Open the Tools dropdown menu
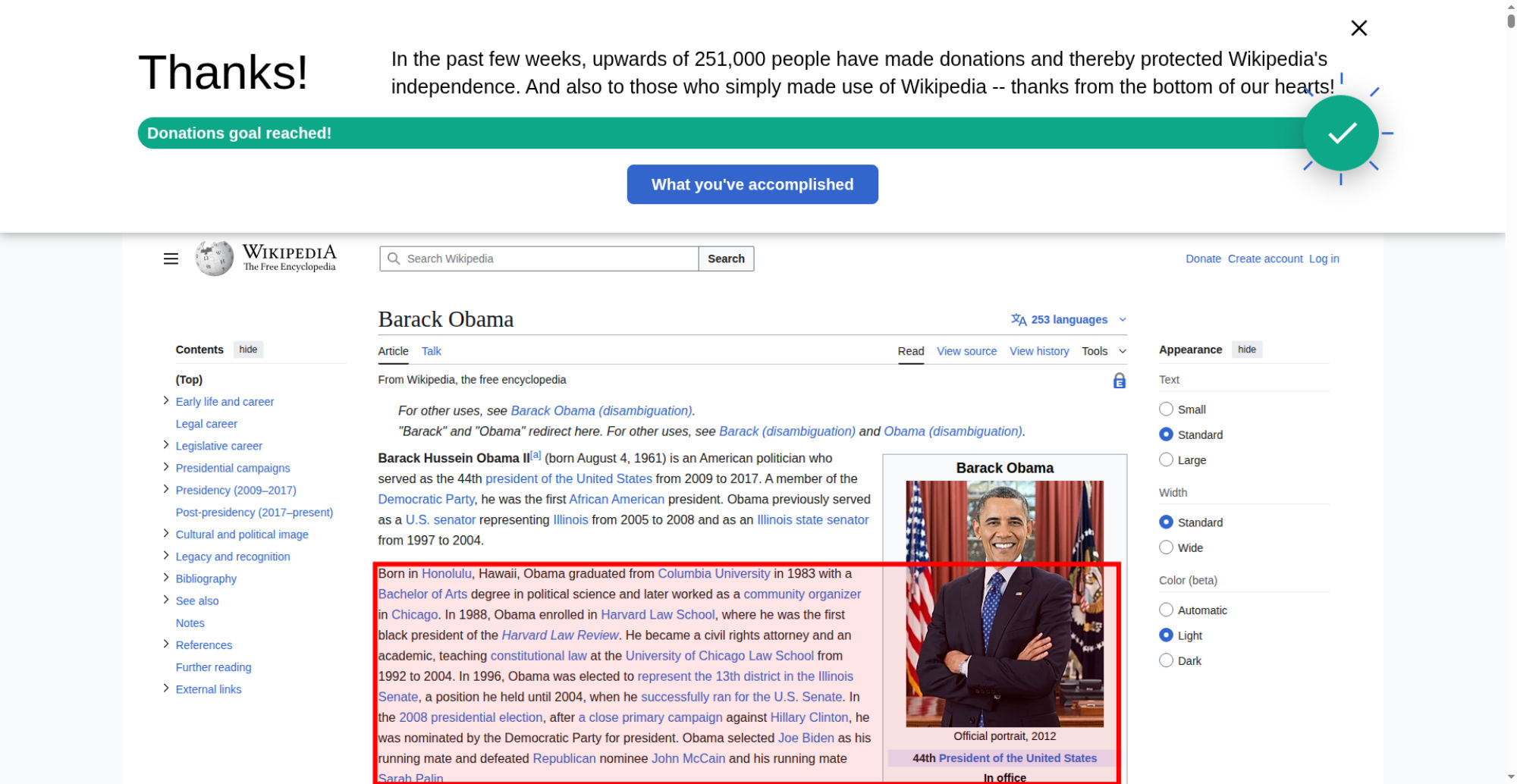This screenshot has height=784, width=1517. (1103, 351)
